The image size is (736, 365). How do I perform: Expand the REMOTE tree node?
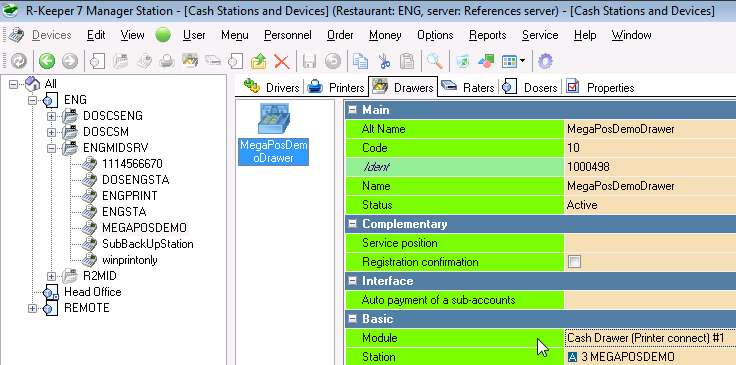(32, 308)
